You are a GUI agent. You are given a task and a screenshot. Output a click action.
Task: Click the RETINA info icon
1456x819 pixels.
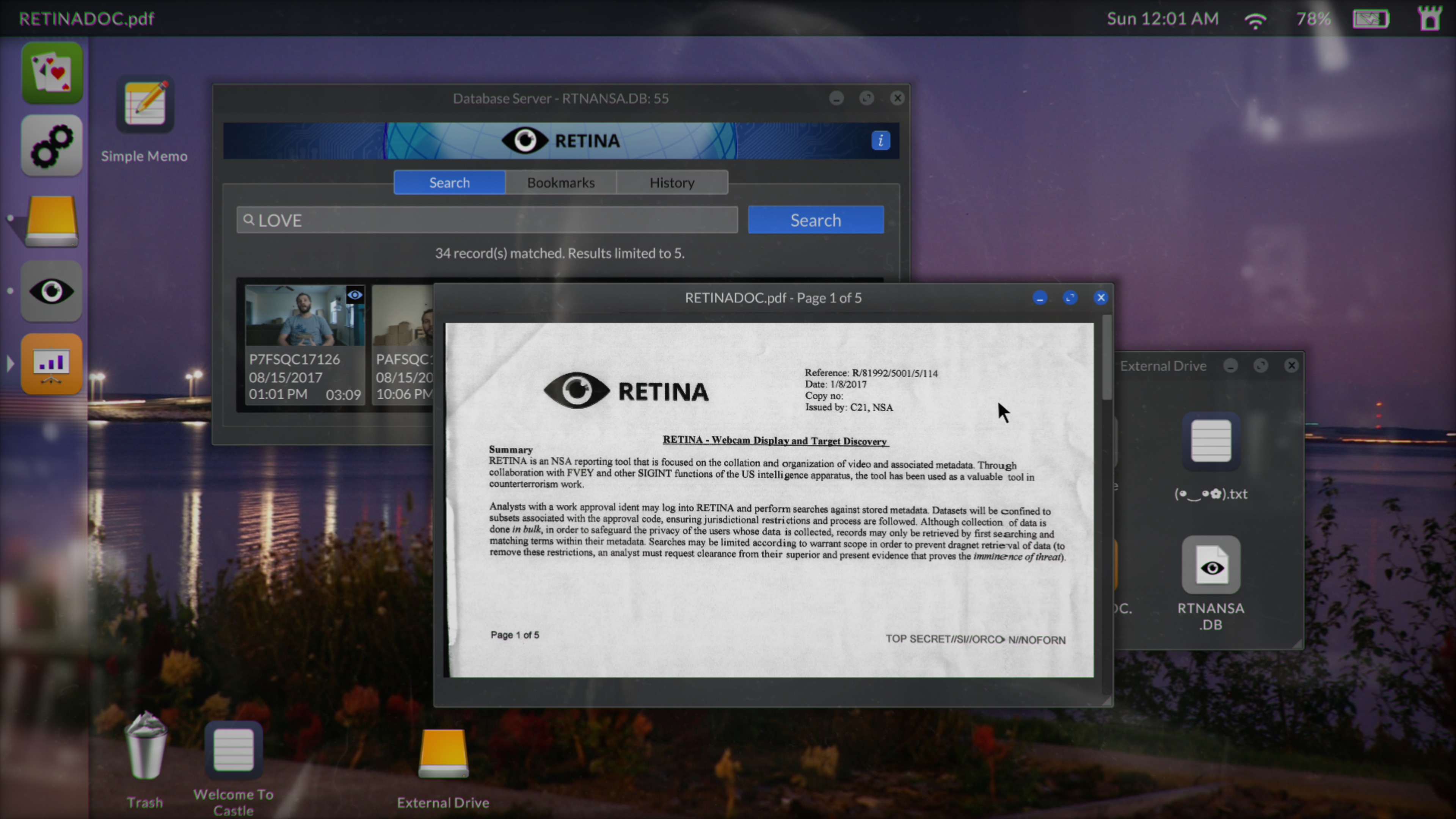(880, 140)
